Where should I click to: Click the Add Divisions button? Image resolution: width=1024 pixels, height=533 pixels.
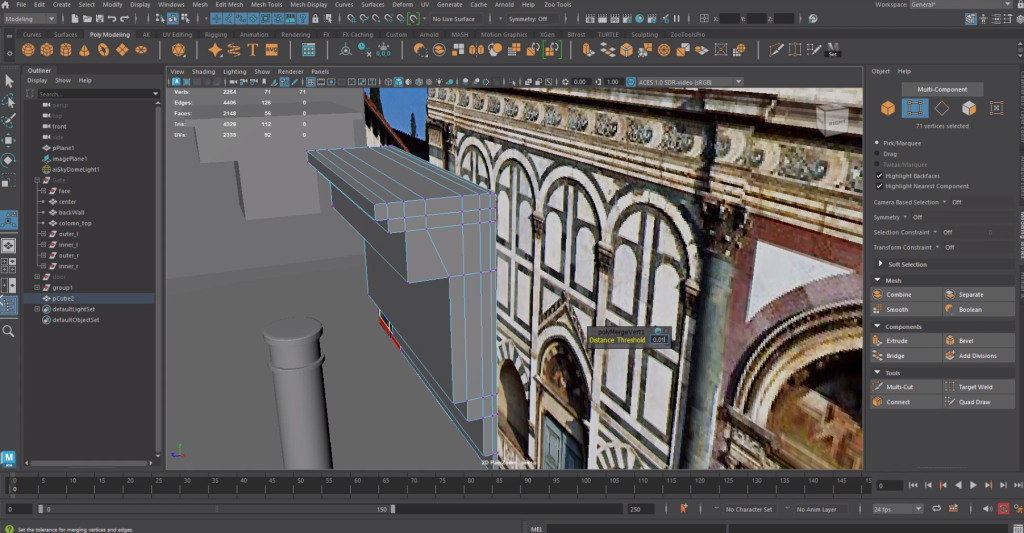coord(980,356)
